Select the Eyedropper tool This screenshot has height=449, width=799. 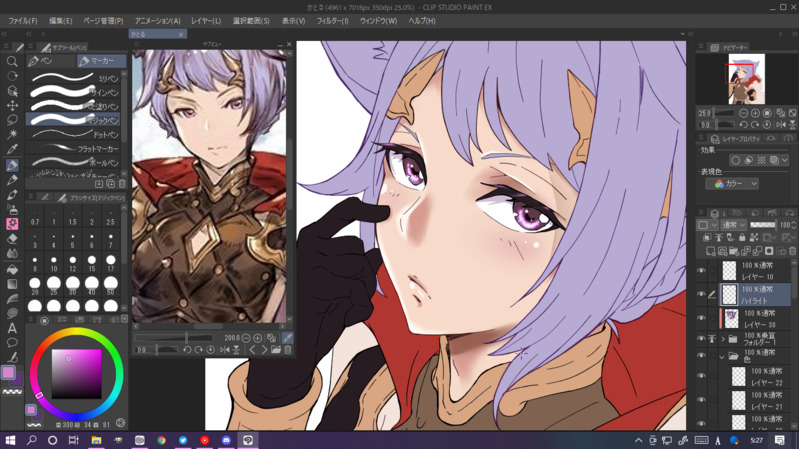coord(12,149)
